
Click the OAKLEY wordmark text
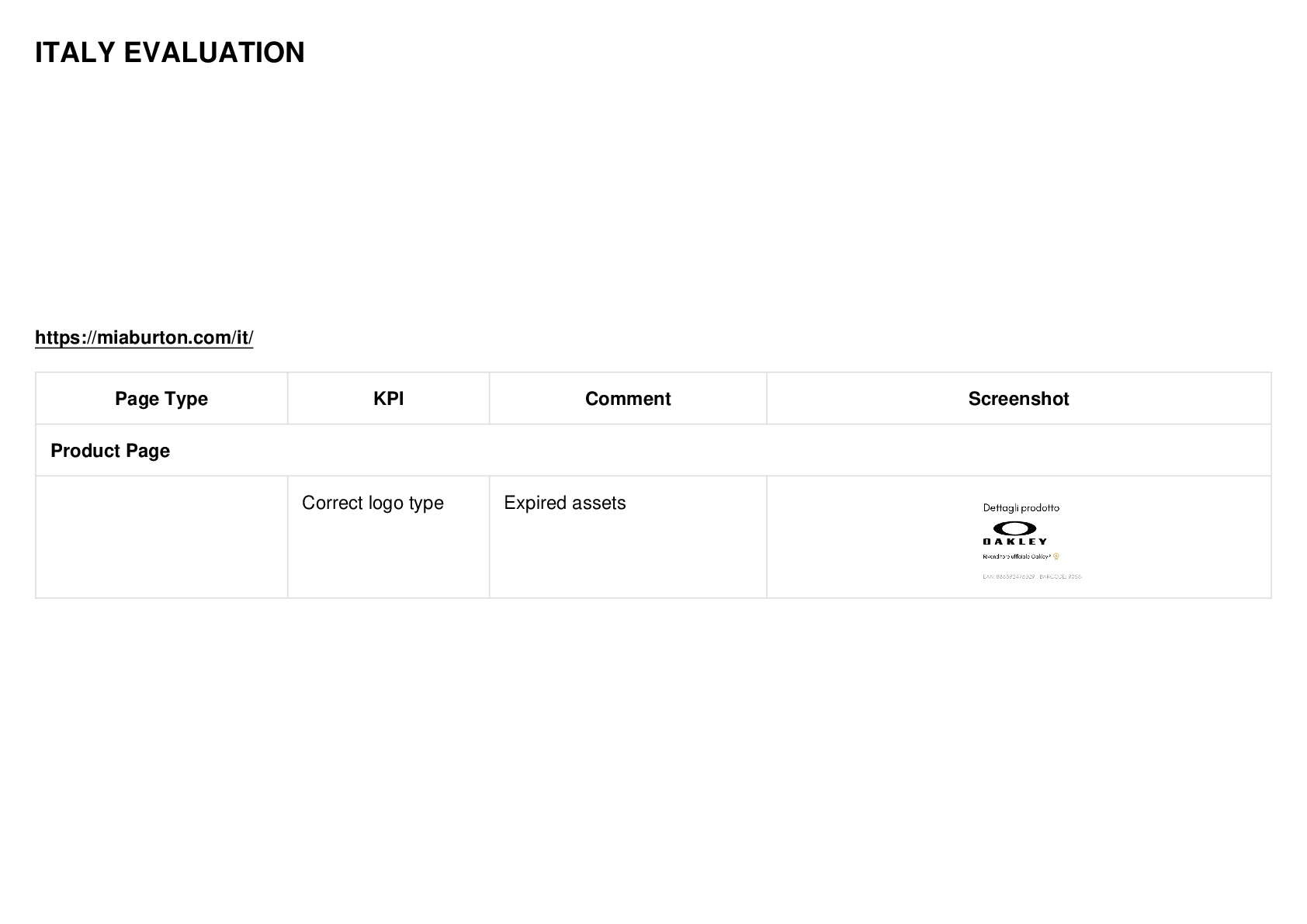(x=1014, y=542)
